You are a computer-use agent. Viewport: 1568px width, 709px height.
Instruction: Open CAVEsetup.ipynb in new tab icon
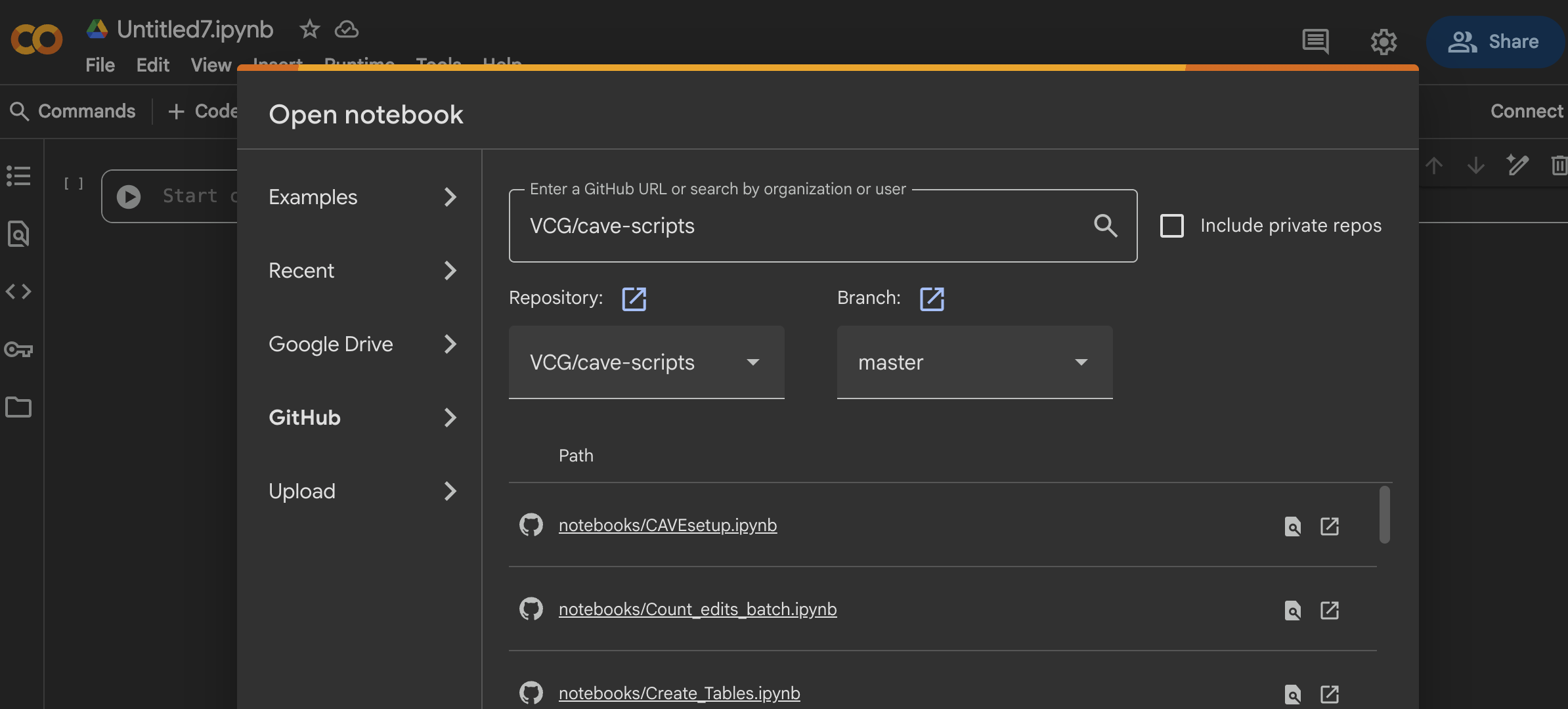1330,526
